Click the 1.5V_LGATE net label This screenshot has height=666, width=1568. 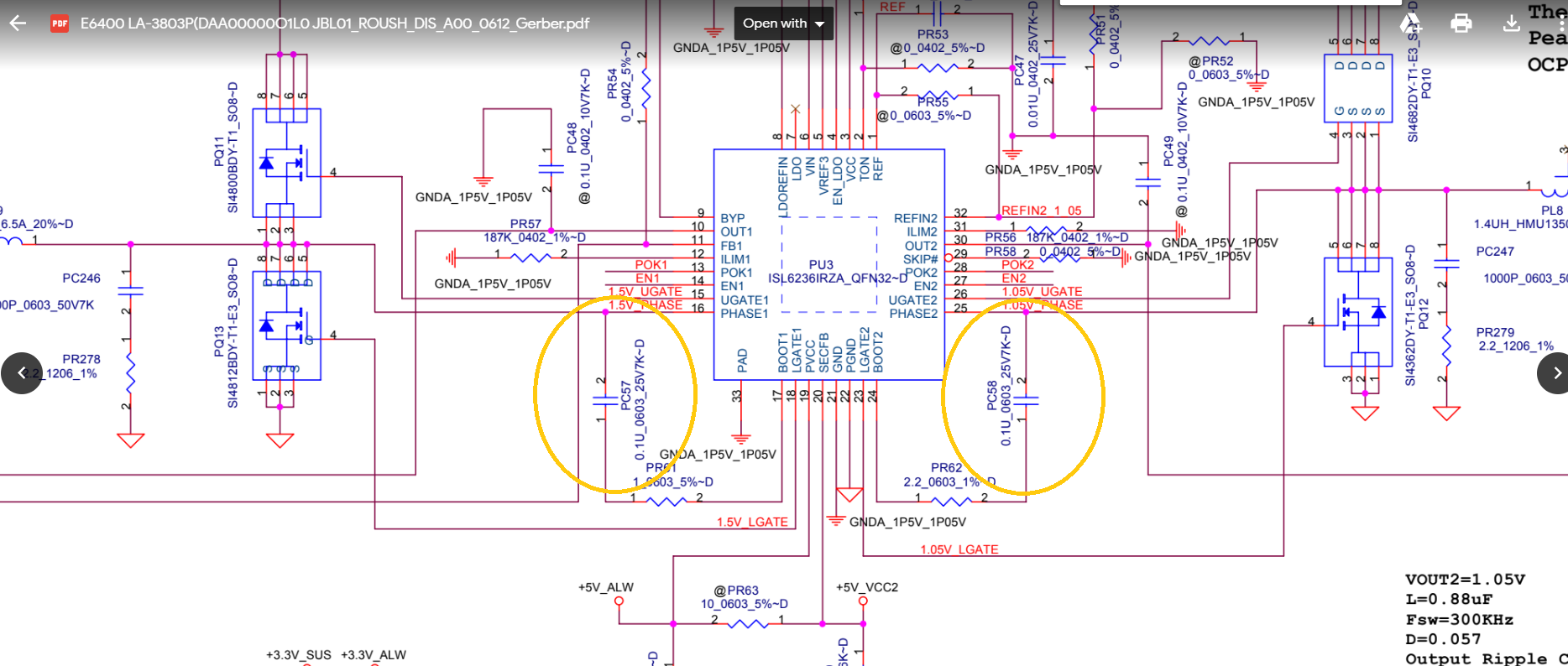tap(752, 522)
